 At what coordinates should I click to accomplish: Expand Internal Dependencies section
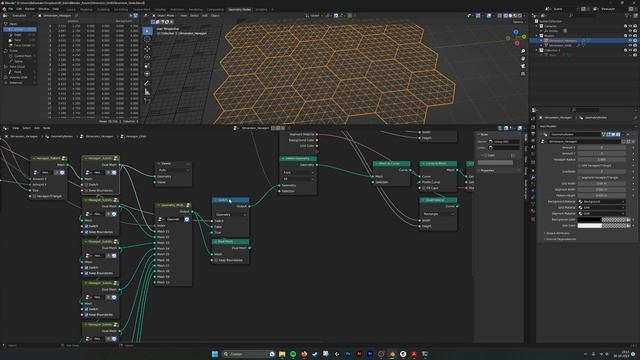(560, 239)
